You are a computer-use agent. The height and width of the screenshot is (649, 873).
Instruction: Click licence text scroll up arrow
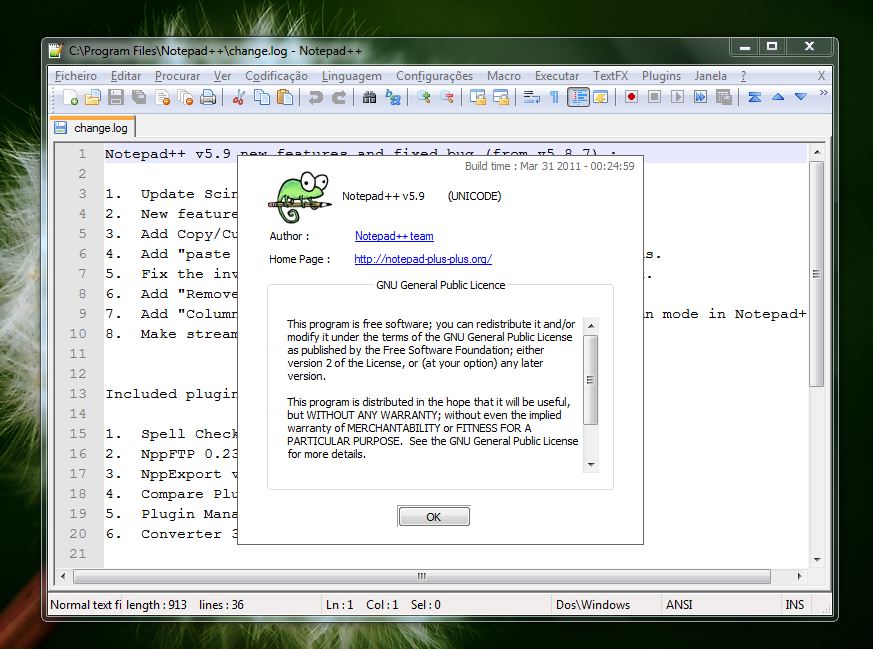(x=591, y=326)
